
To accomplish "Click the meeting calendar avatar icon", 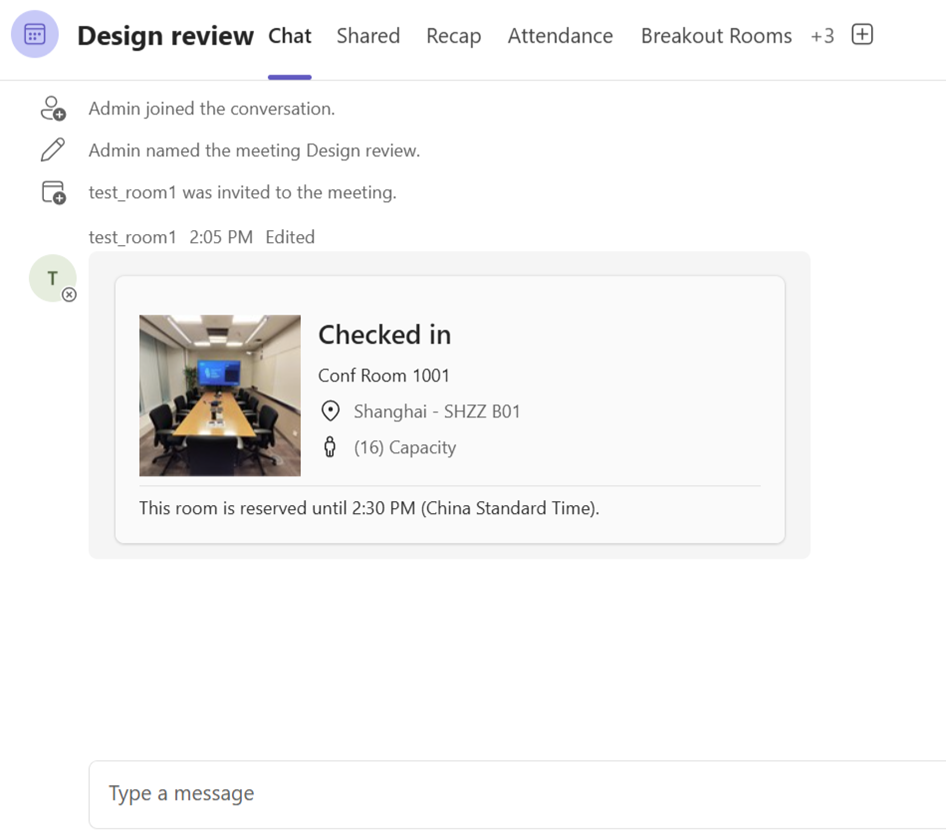I will 33,35.
